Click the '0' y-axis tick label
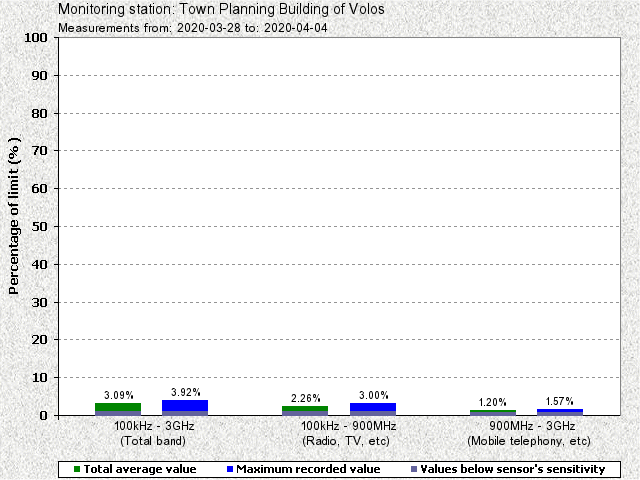 (44, 416)
